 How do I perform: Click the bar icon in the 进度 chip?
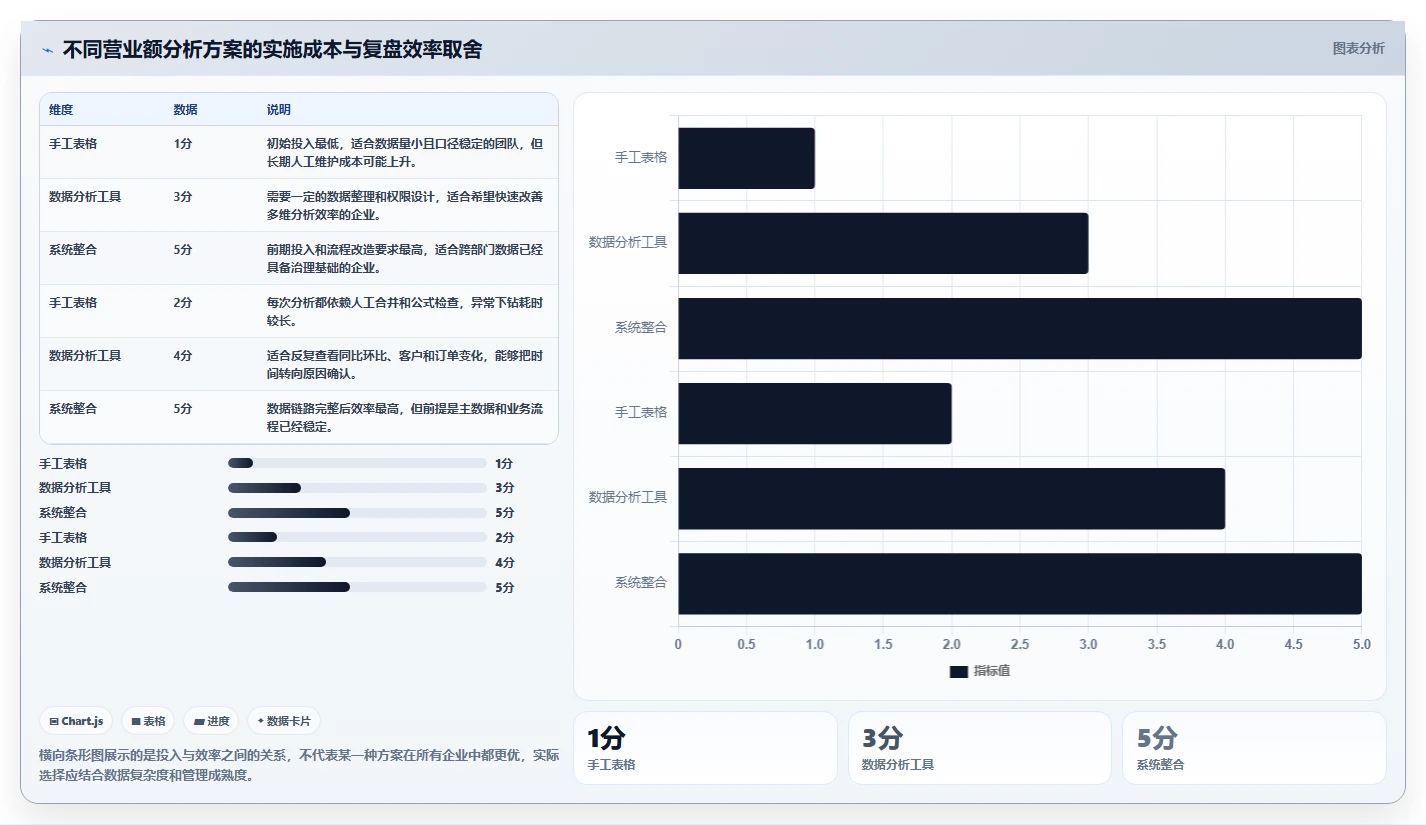point(199,721)
